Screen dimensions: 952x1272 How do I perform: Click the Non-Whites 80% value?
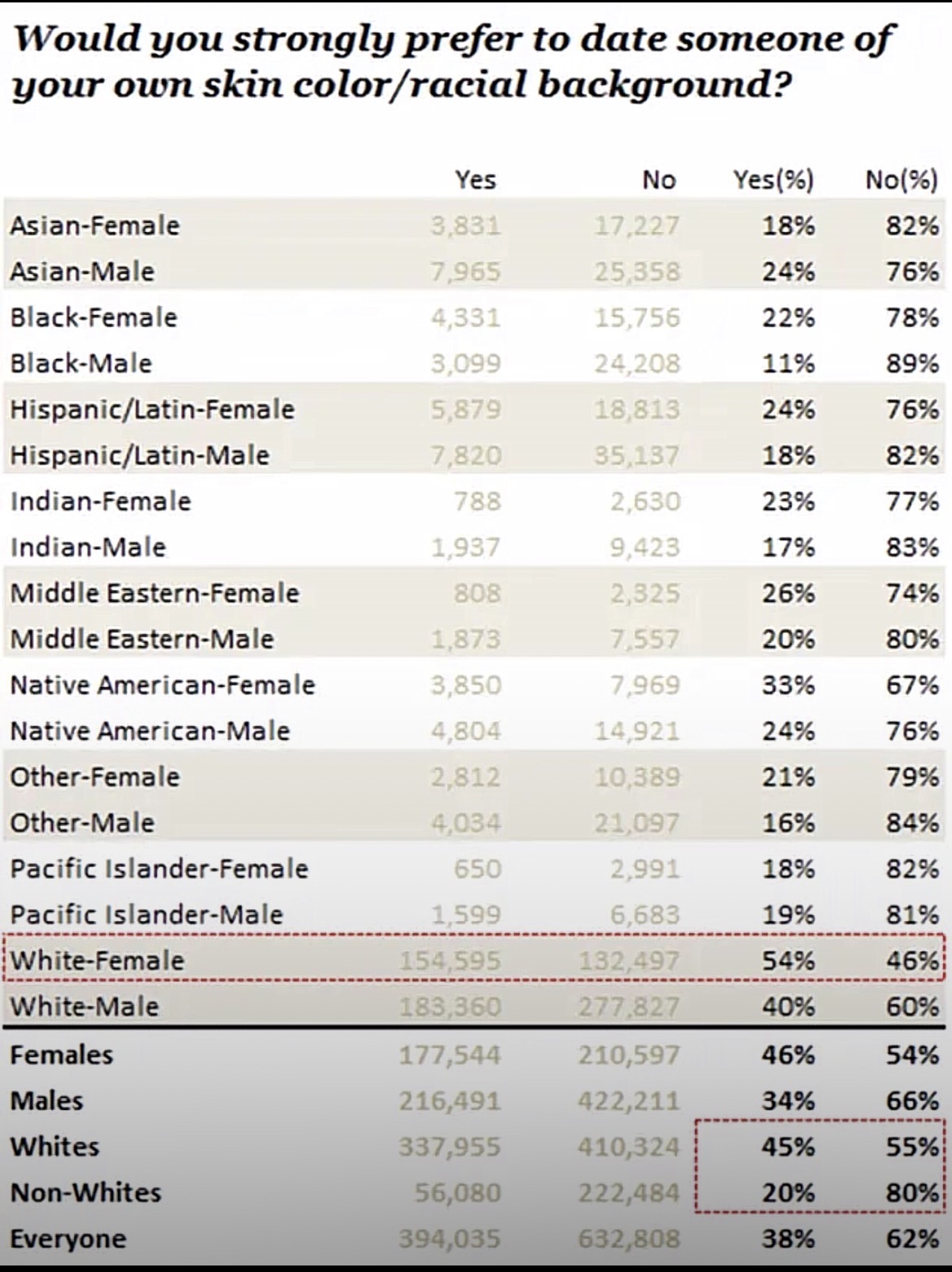click(913, 1194)
